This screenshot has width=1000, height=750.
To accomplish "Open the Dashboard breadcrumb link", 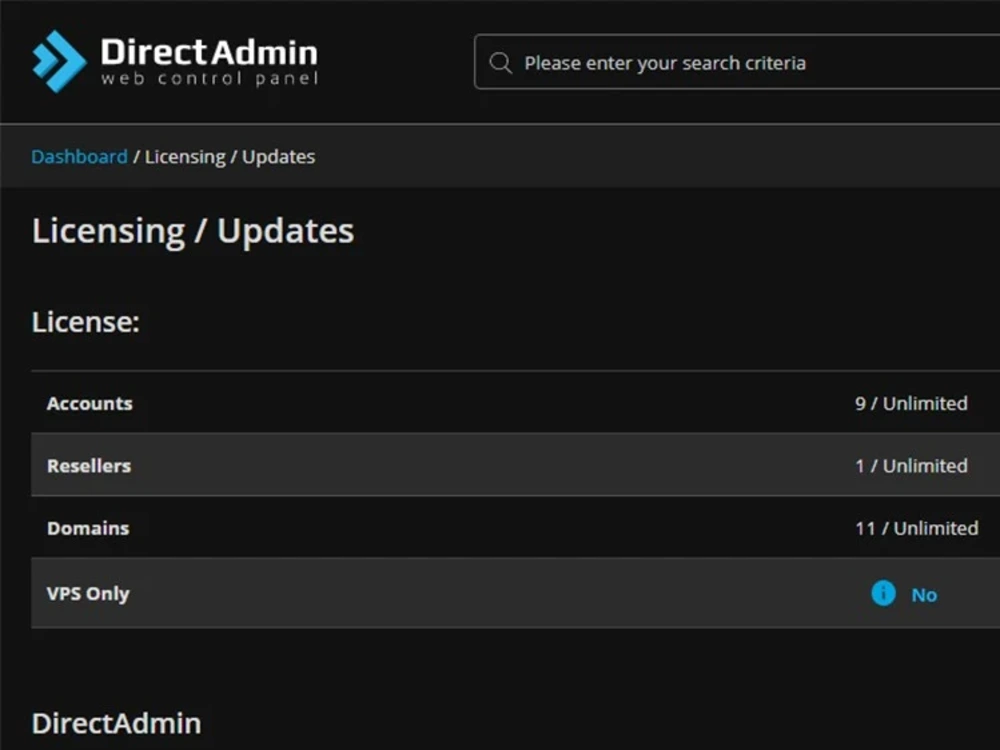I will (79, 156).
